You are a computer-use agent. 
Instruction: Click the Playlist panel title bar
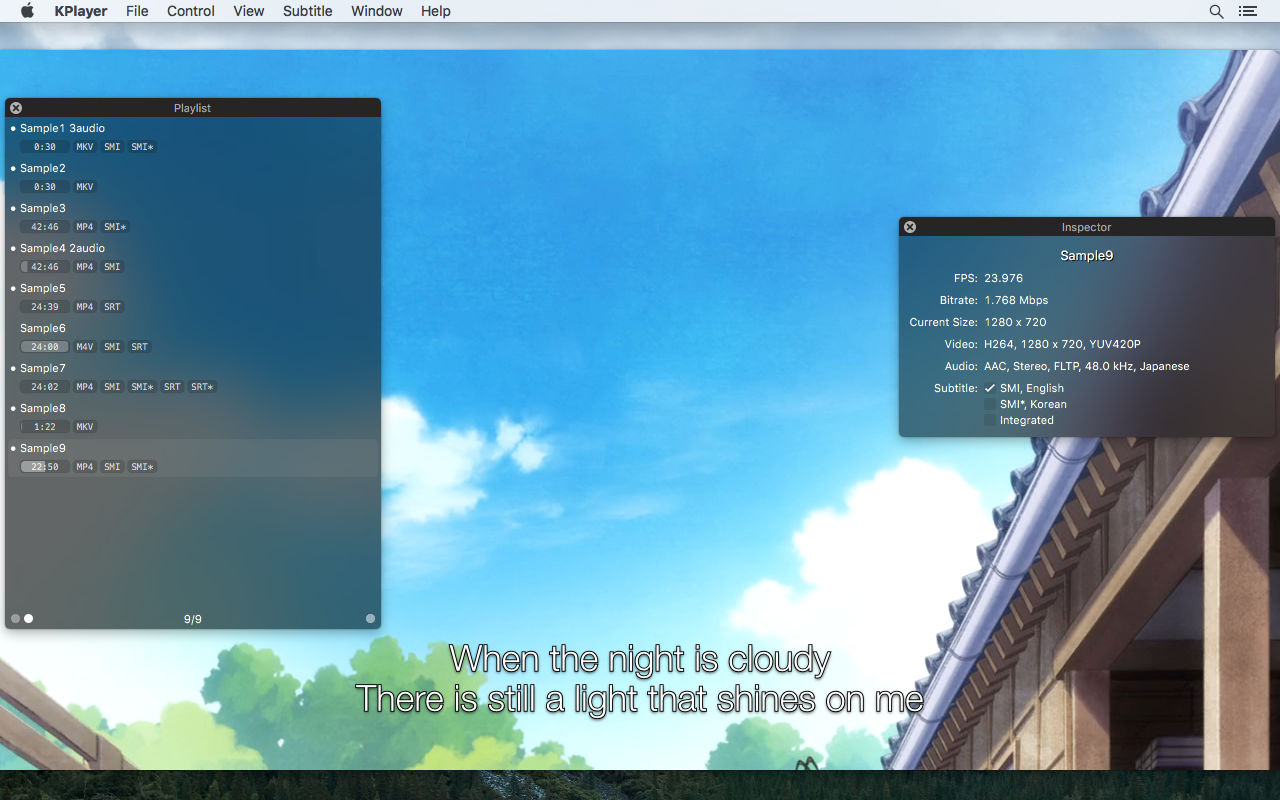tap(193, 108)
